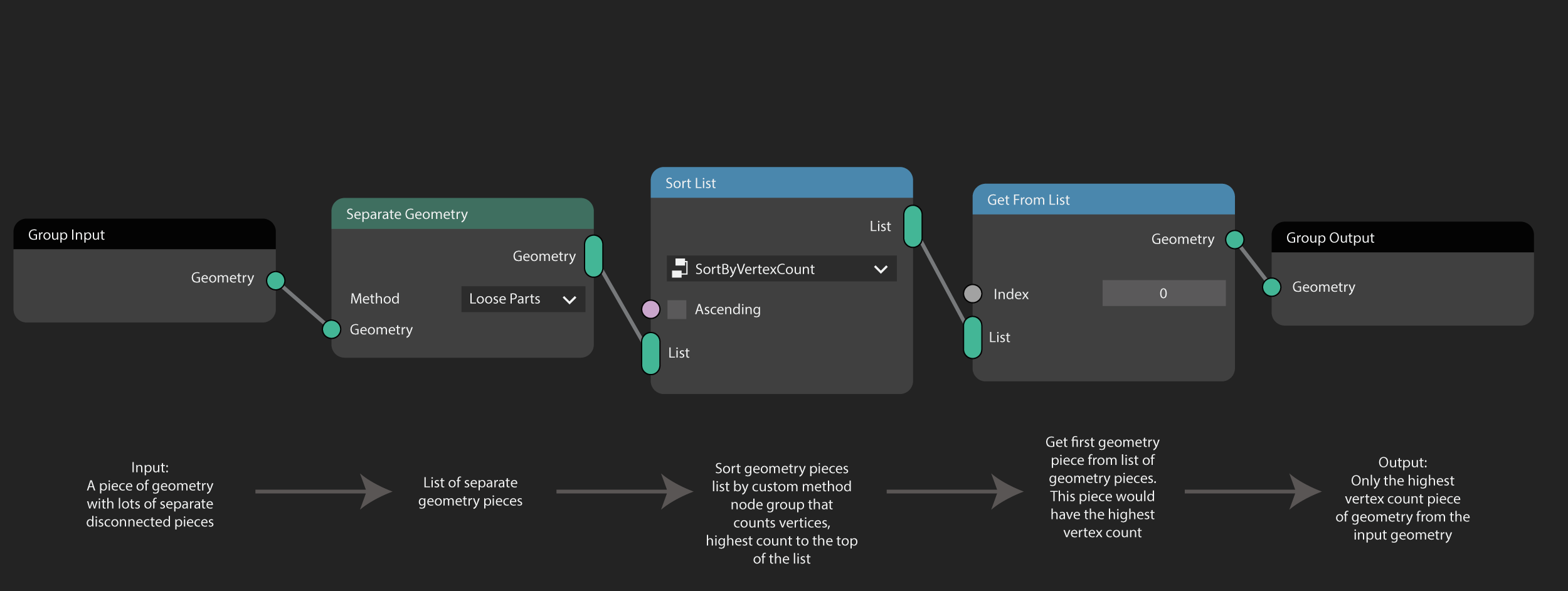Select the Group Output node header
The height and width of the screenshot is (591, 1568).
tap(1402, 237)
